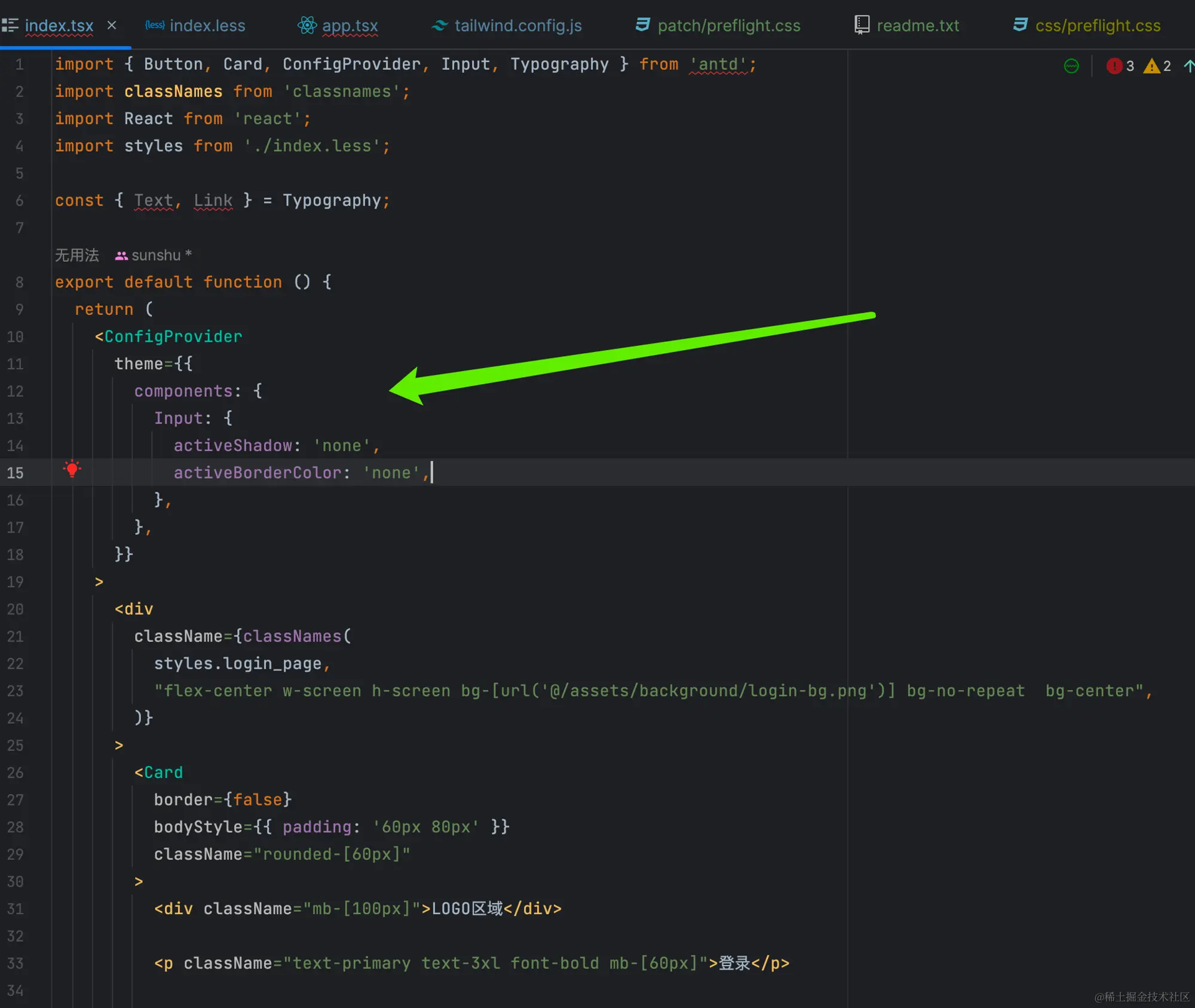The image size is (1195, 1008).
Task: Click activeBorderColor property on line 15
Action: tap(258, 473)
